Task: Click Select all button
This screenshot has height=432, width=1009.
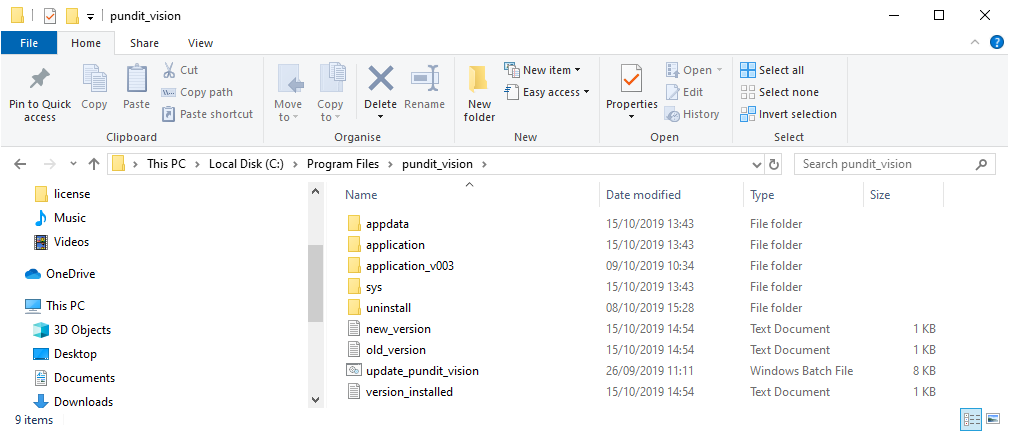Action: tap(772, 70)
